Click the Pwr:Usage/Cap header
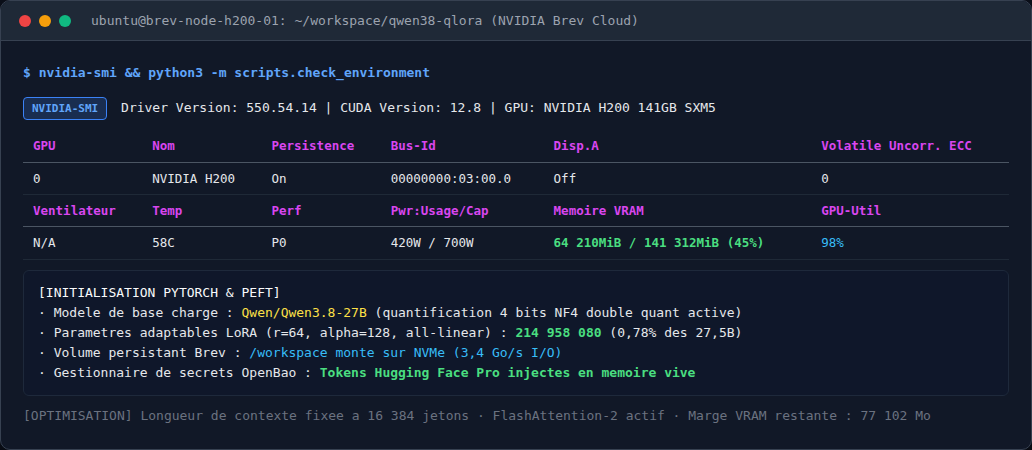Image resolution: width=1032 pixels, height=450 pixels. coord(440,211)
